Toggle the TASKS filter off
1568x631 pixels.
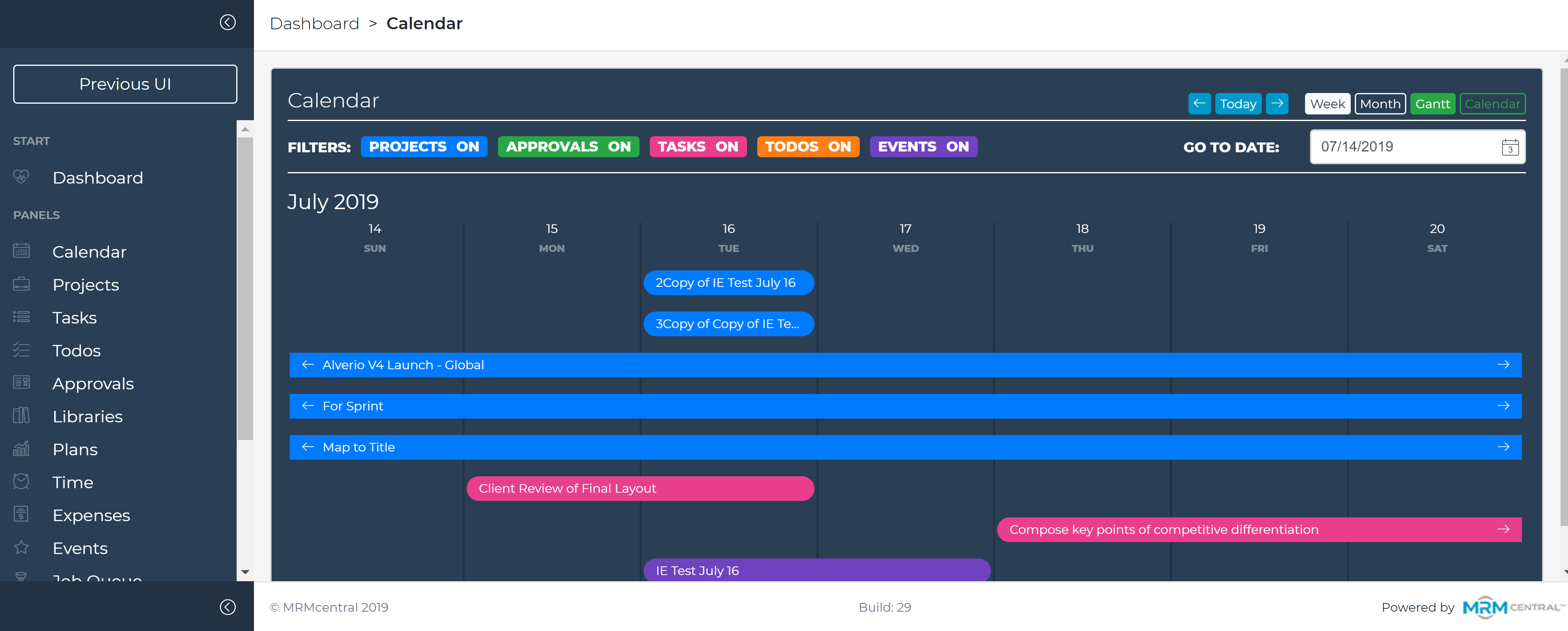(698, 147)
